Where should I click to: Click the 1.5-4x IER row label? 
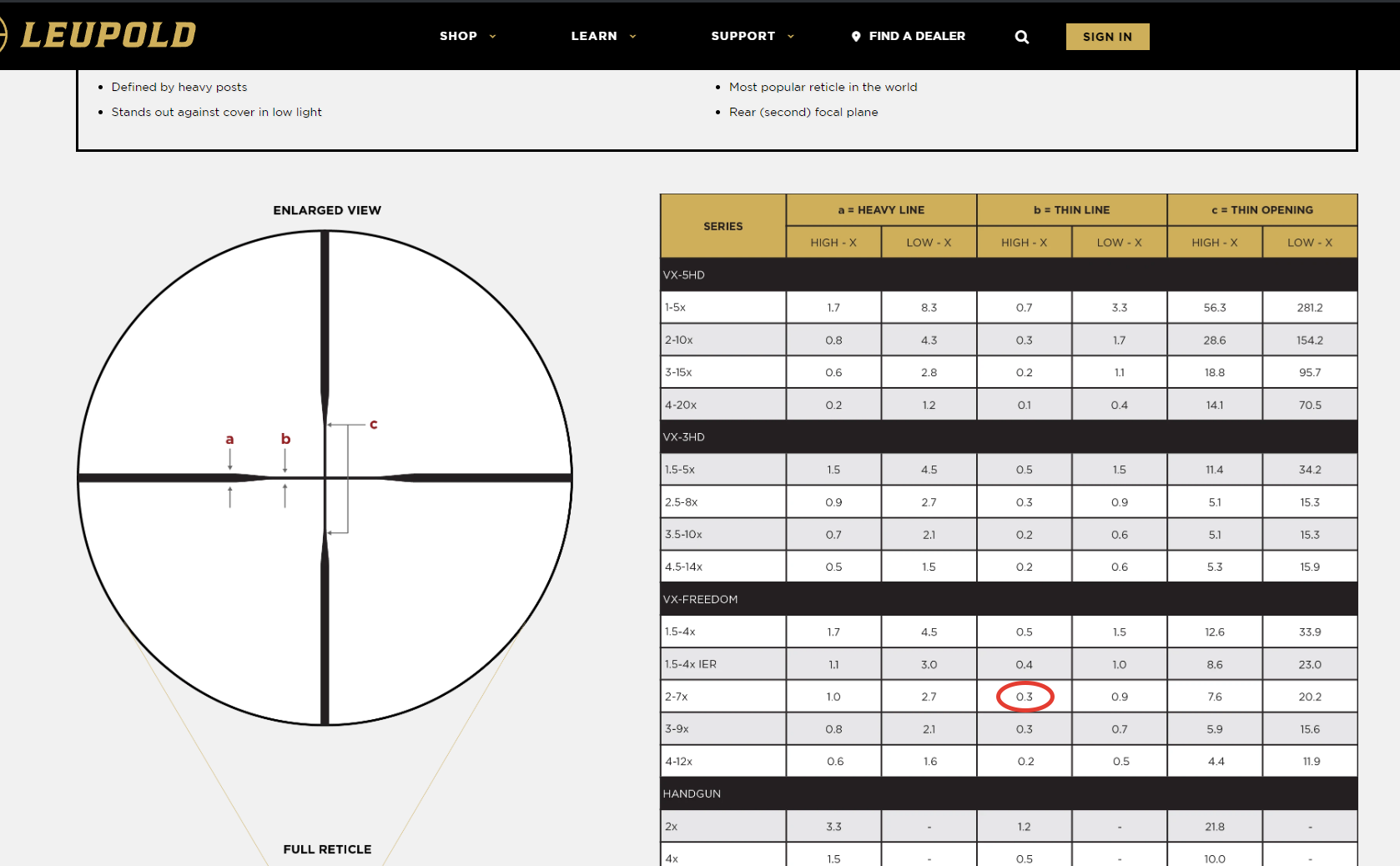click(x=691, y=664)
